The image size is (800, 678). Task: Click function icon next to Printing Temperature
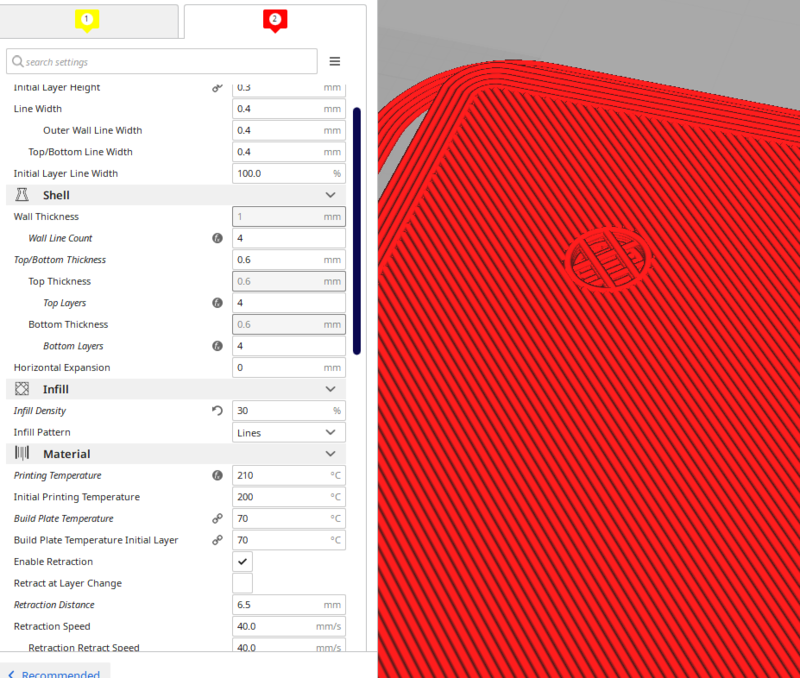click(217, 475)
